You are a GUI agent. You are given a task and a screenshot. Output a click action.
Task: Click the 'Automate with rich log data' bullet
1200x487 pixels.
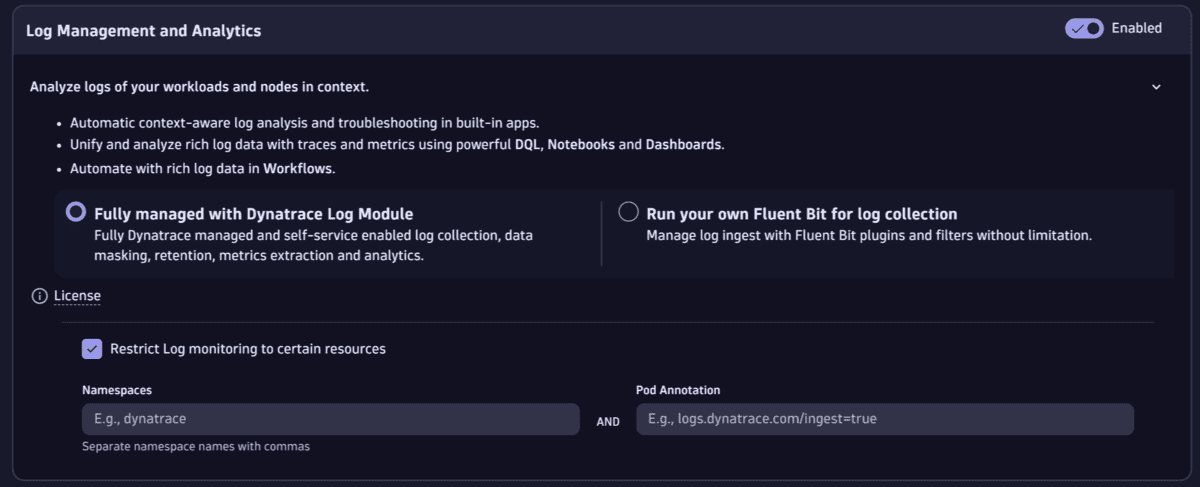(203, 168)
